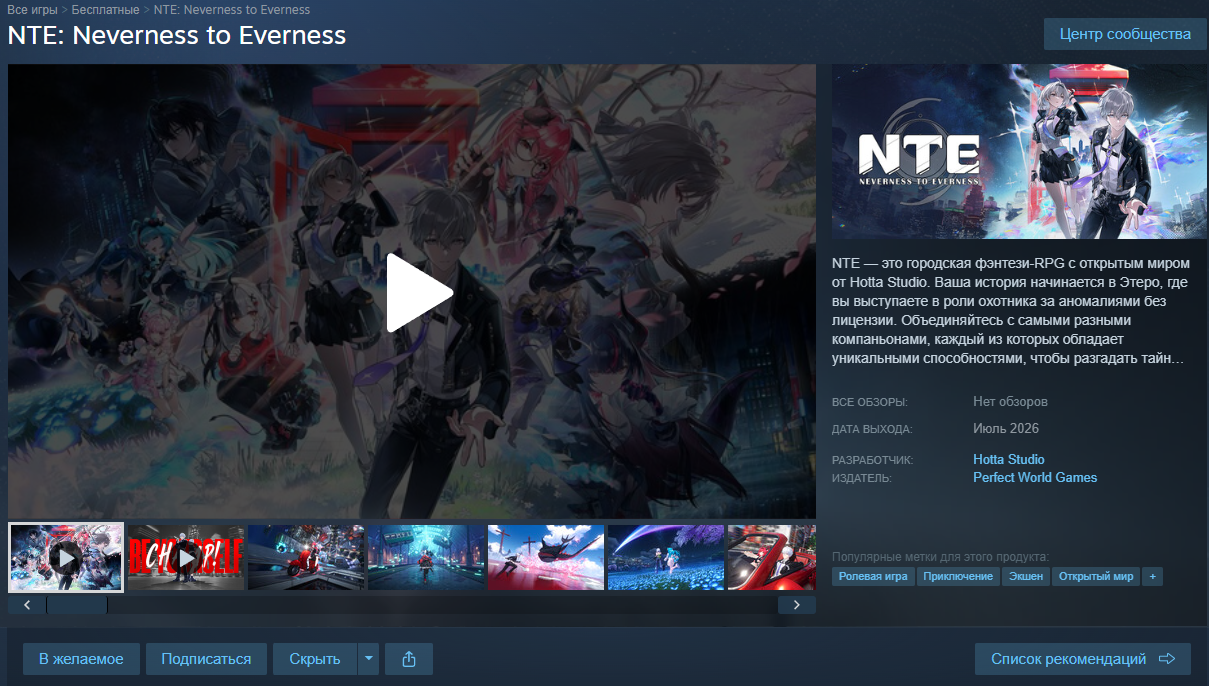Click the plus button to add tags

coord(1153,577)
